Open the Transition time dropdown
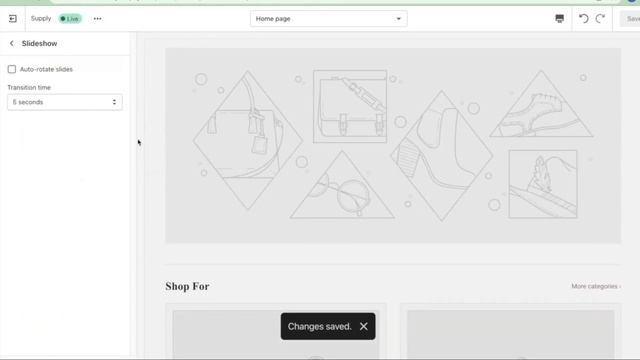This screenshot has width=640, height=360. tap(64, 102)
